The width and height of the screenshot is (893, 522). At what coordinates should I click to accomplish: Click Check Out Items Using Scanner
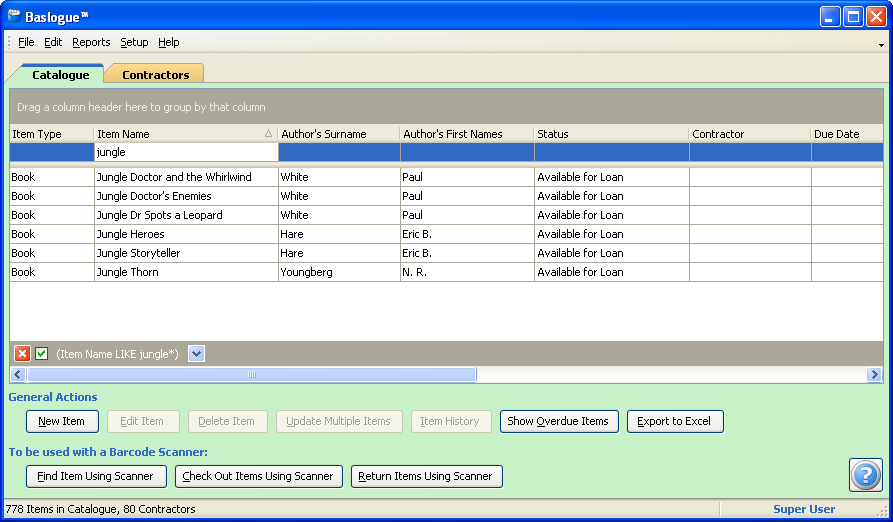[259, 476]
